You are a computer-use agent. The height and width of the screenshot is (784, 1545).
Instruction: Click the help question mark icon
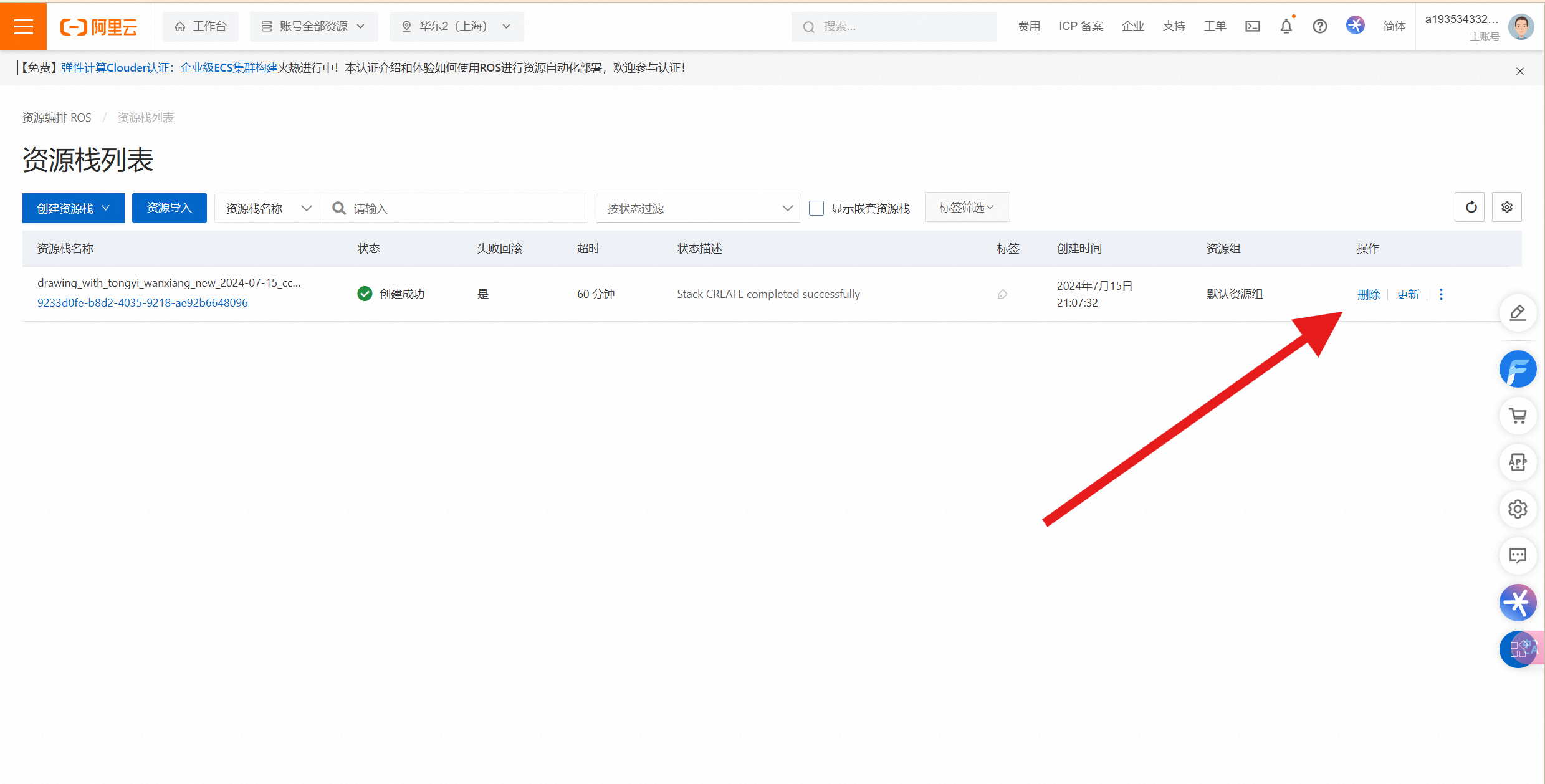point(1319,26)
